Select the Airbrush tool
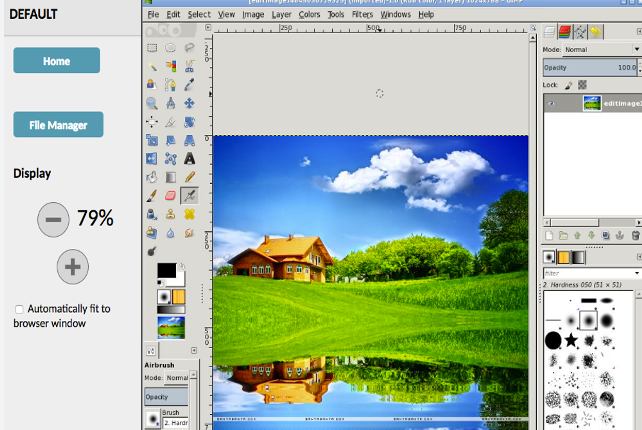 point(189,196)
